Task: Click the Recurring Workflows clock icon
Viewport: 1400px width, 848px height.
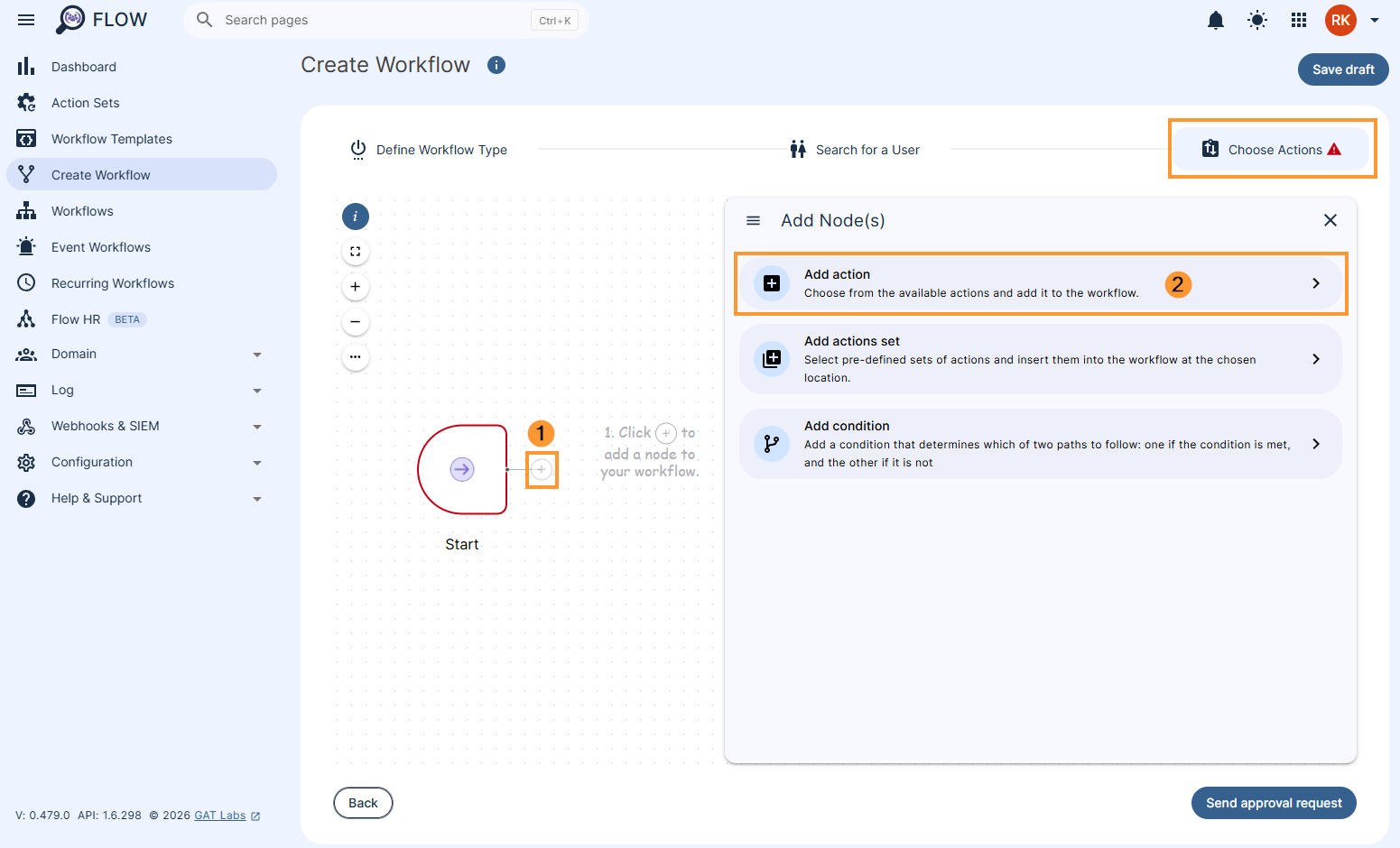Action: pyautogui.click(x=26, y=283)
